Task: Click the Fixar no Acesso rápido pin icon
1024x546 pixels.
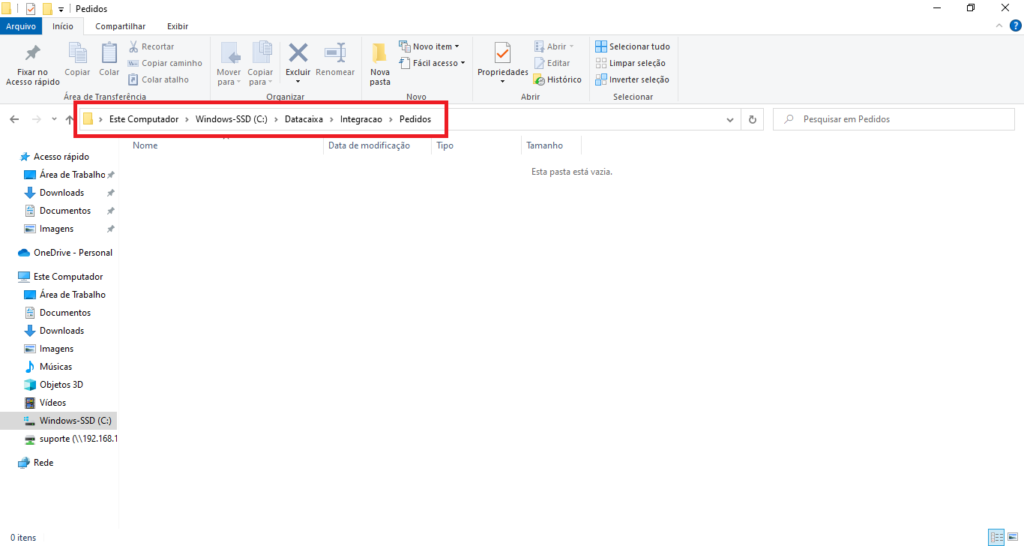Action: click(x=33, y=53)
